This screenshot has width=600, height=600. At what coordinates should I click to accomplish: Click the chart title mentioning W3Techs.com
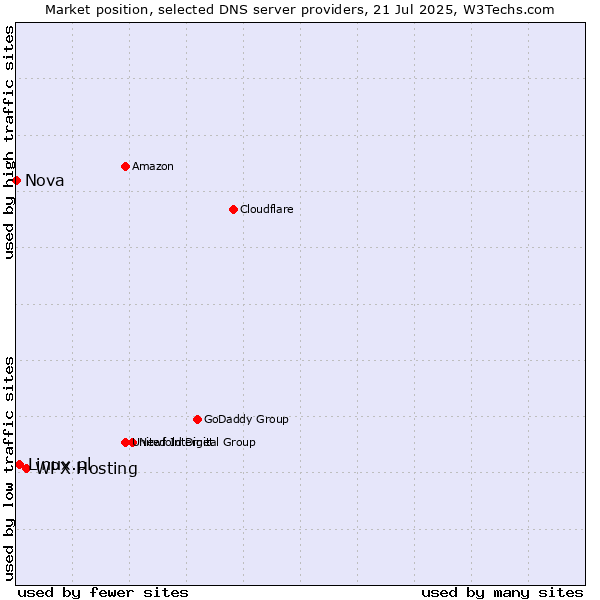[300, 10]
